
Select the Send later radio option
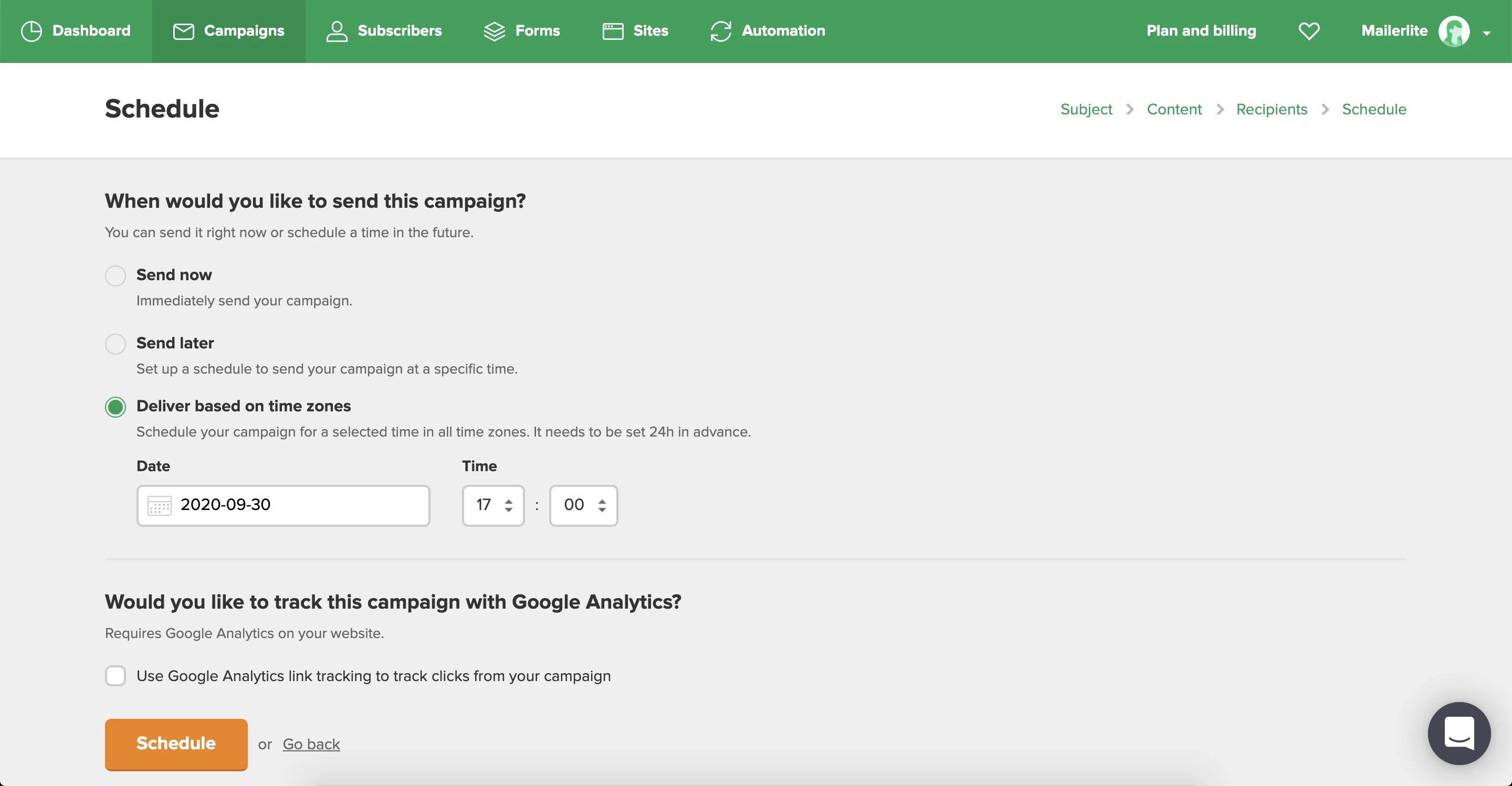(115, 344)
